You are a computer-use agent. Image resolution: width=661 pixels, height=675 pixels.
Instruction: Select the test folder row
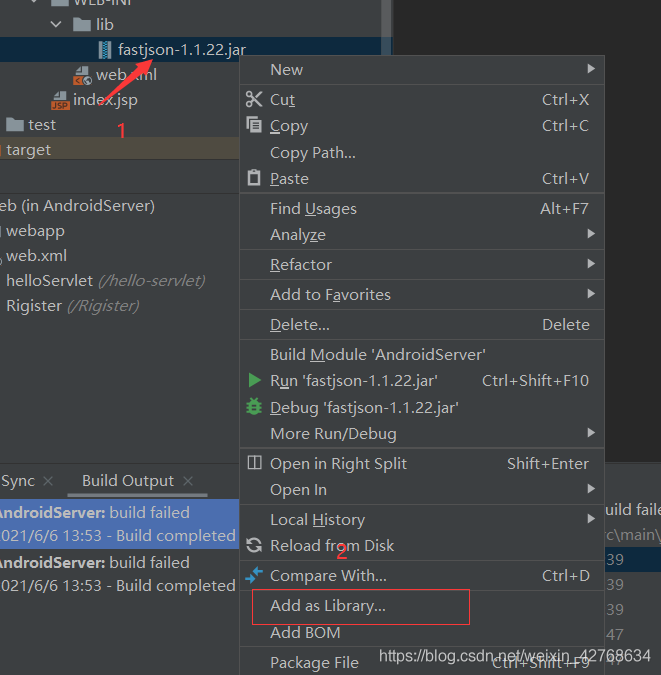(120, 125)
